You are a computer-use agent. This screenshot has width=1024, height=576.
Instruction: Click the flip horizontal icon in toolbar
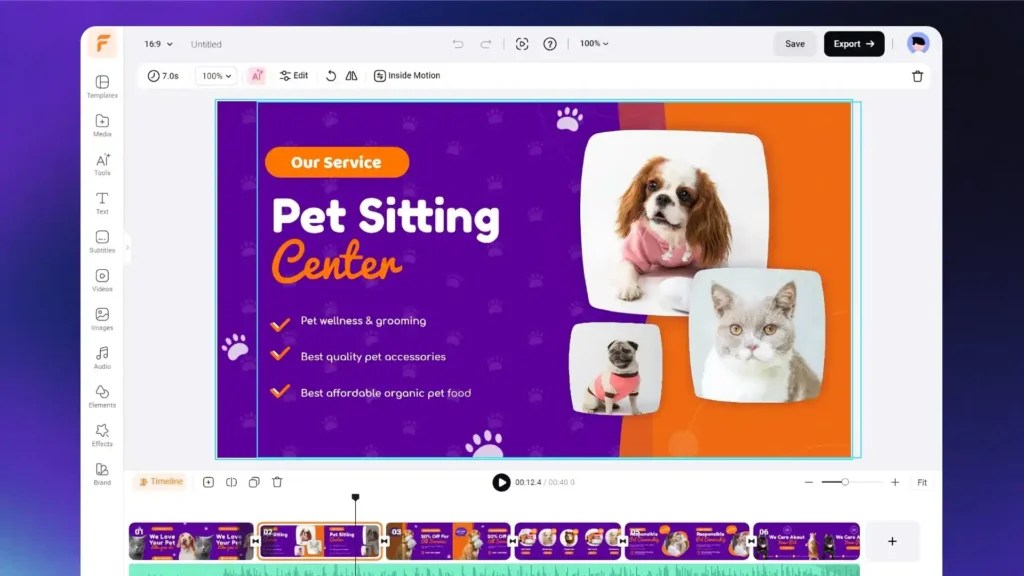point(352,76)
